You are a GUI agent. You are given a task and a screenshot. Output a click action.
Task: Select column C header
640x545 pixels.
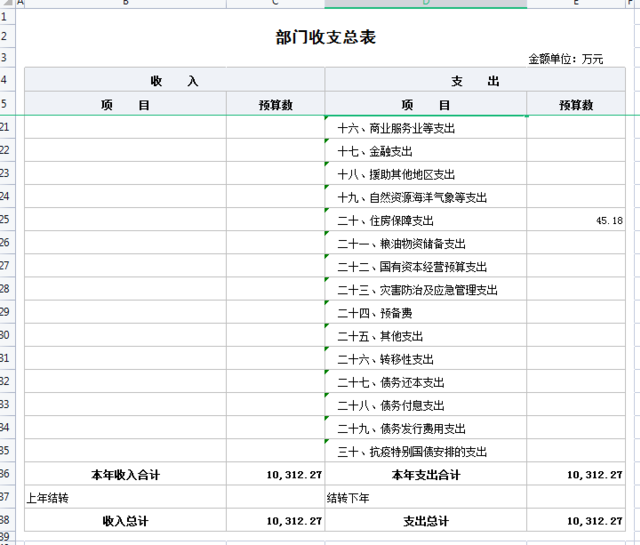click(275, 4)
